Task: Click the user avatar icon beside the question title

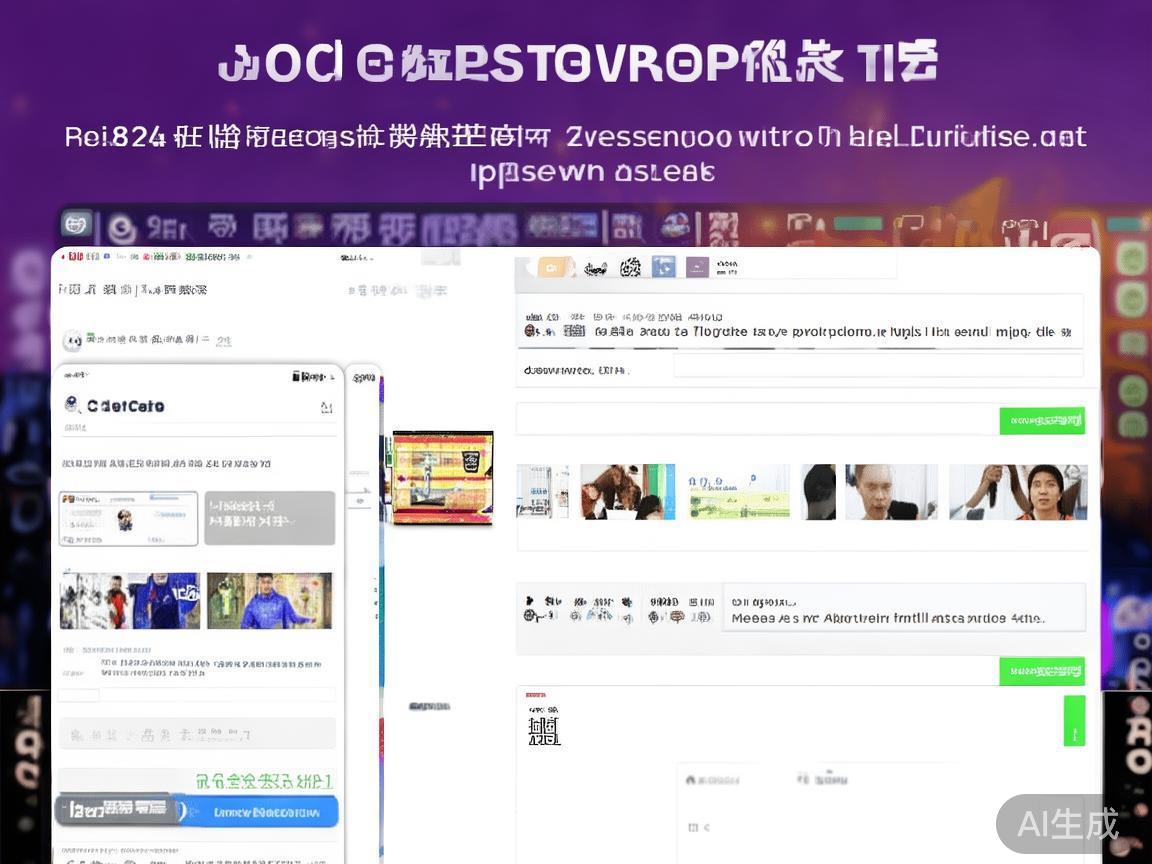Action: click(x=72, y=342)
